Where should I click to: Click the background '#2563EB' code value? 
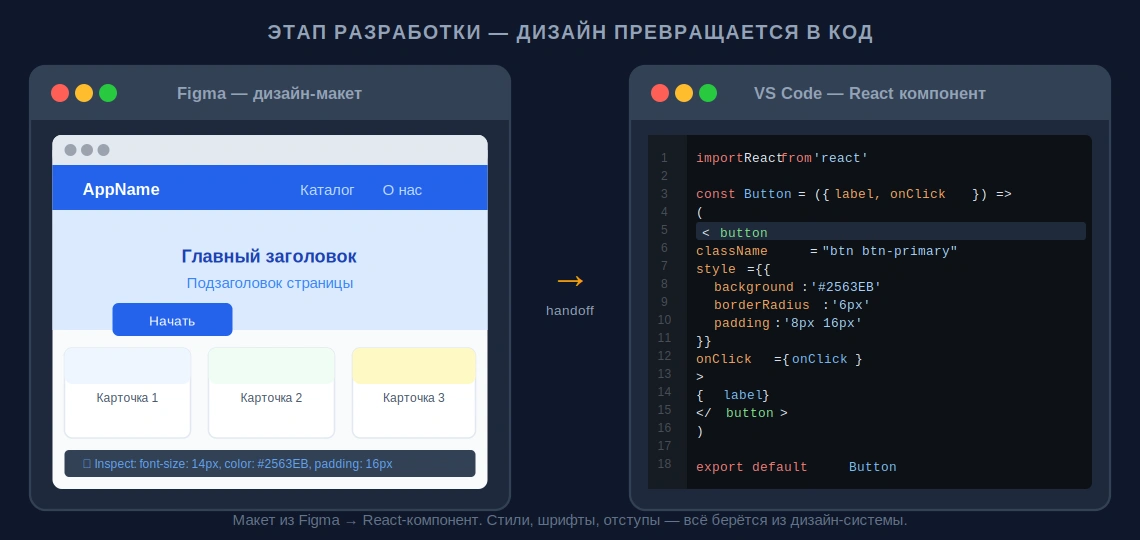tap(846, 287)
